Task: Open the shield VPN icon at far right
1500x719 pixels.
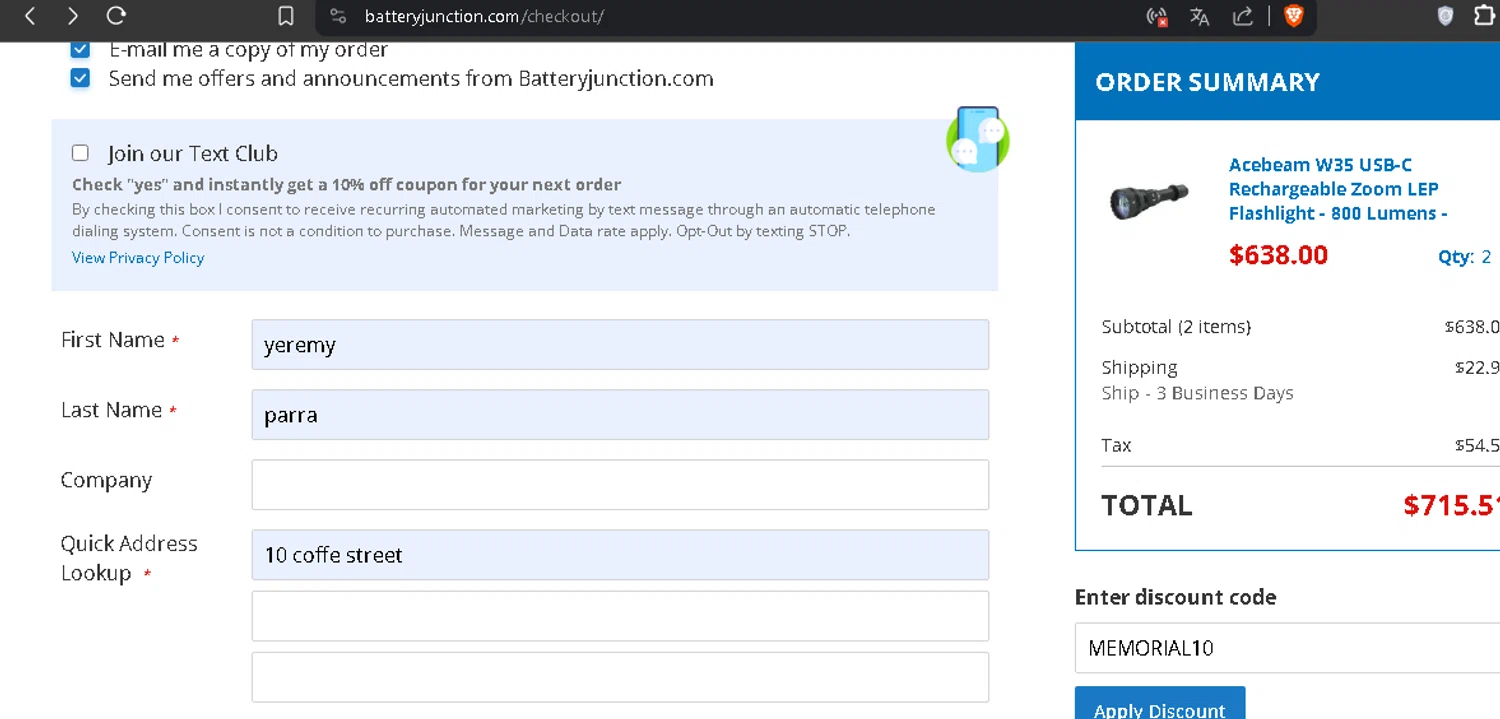Action: click(1445, 15)
